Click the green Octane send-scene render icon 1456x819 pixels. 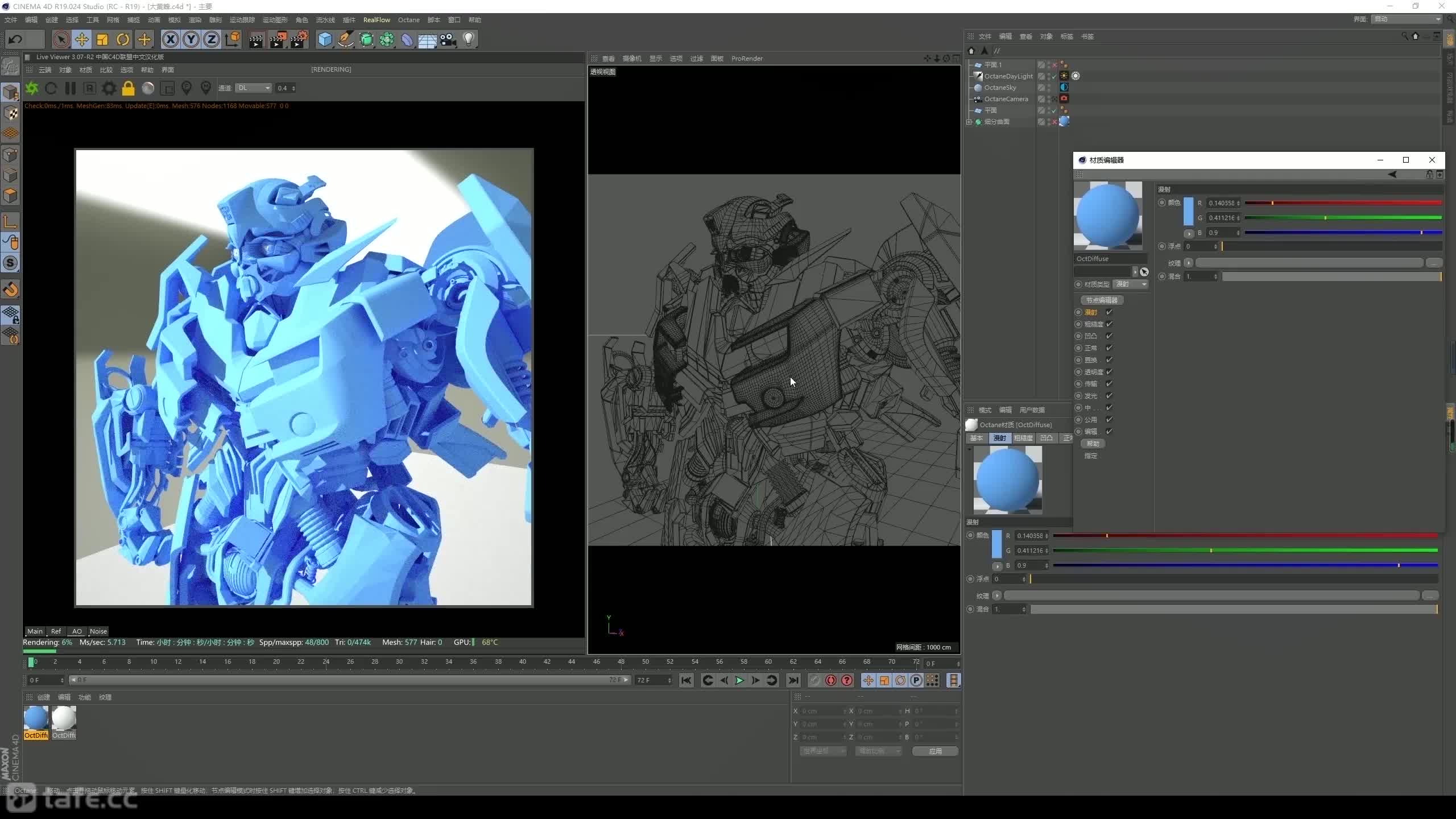32,88
